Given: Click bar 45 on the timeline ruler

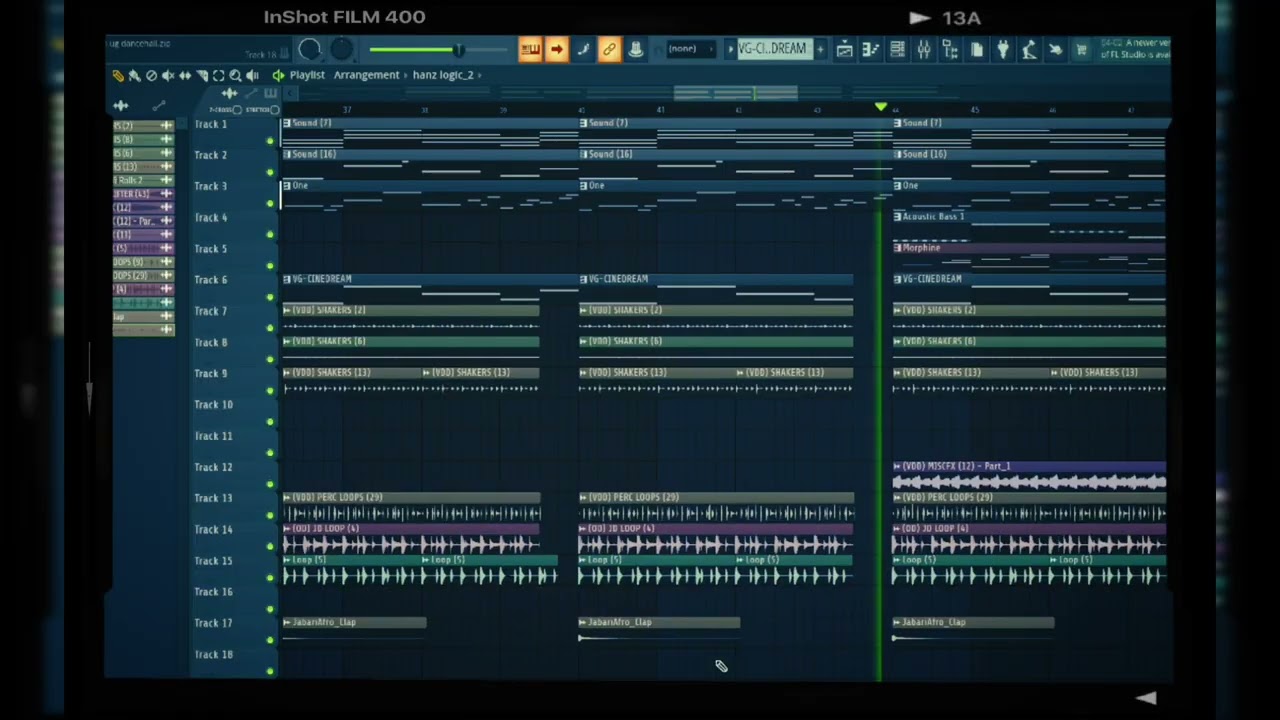Looking at the screenshot, I should [975, 110].
